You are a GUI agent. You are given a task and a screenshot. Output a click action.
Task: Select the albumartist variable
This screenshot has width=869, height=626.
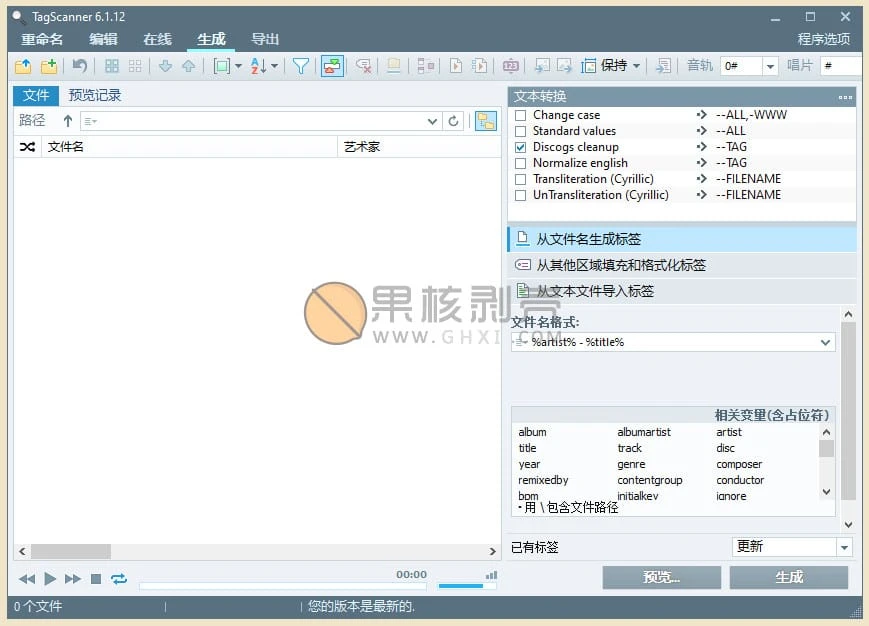point(644,432)
